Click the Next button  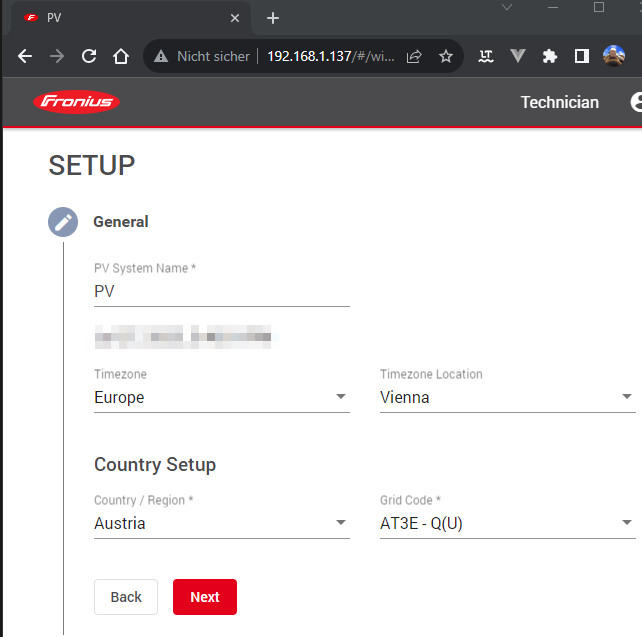tap(204, 597)
